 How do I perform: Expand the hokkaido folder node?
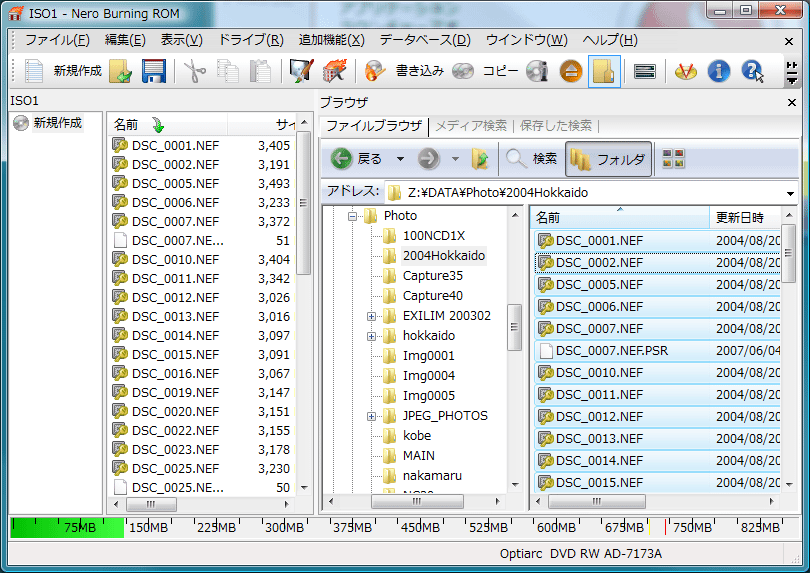coord(371,336)
